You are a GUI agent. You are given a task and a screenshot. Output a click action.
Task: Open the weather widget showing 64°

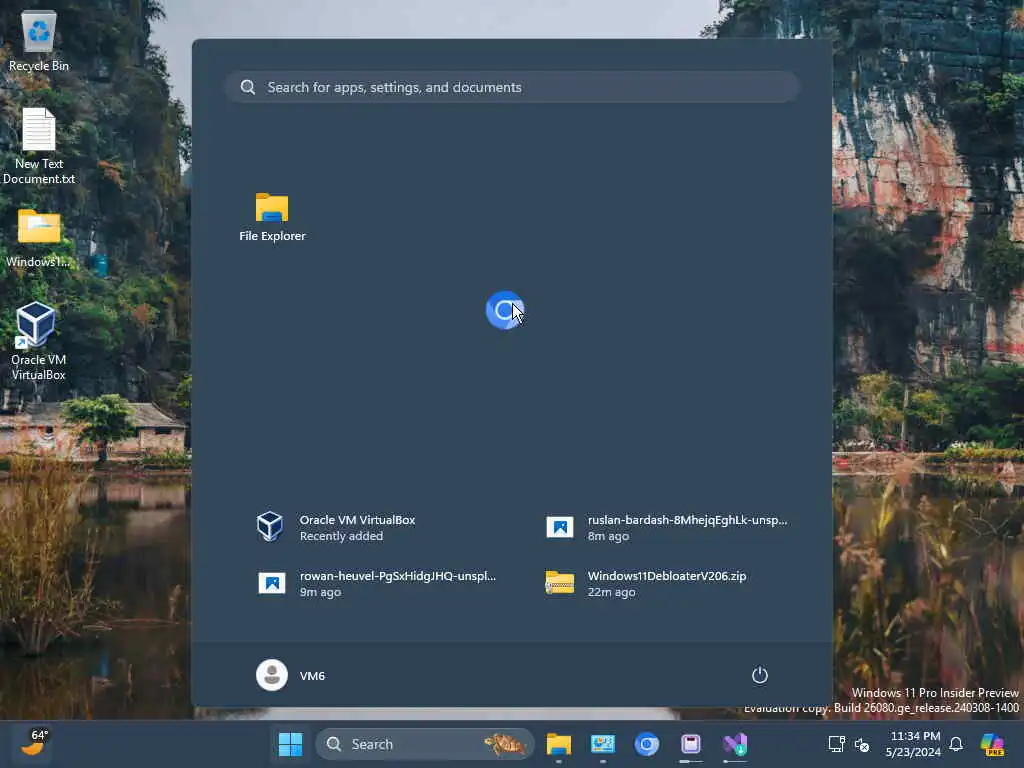point(35,743)
